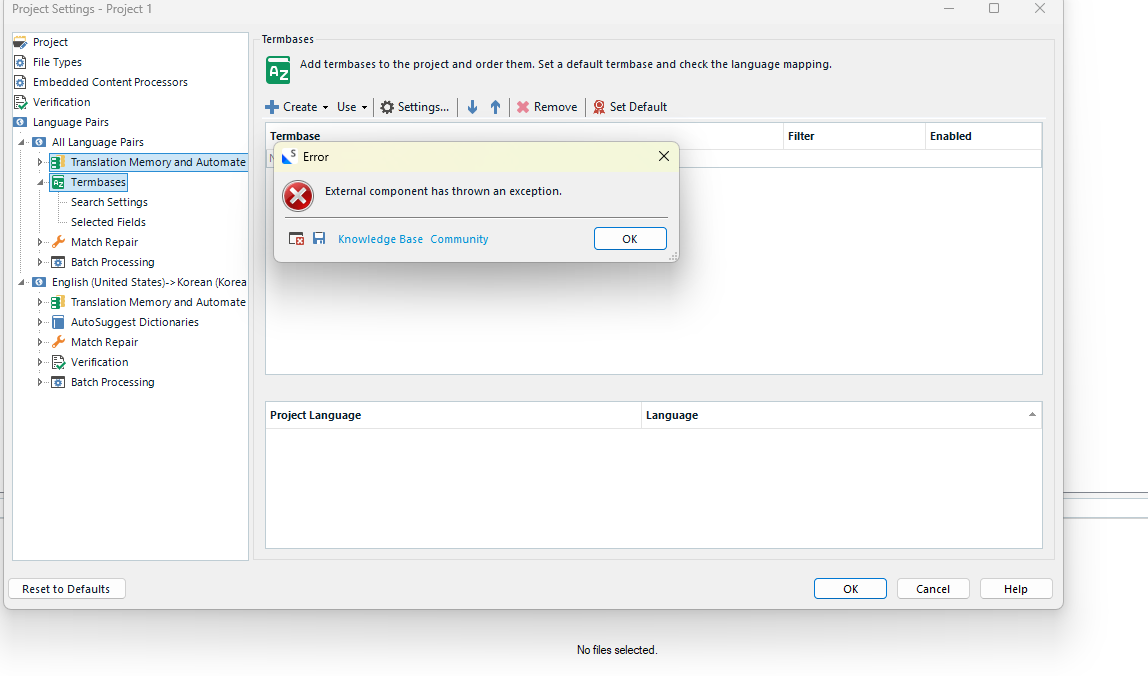Move termbase down with blue down arrow
The width and height of the screenshot is (1148, 676).
tap(473, 107)
